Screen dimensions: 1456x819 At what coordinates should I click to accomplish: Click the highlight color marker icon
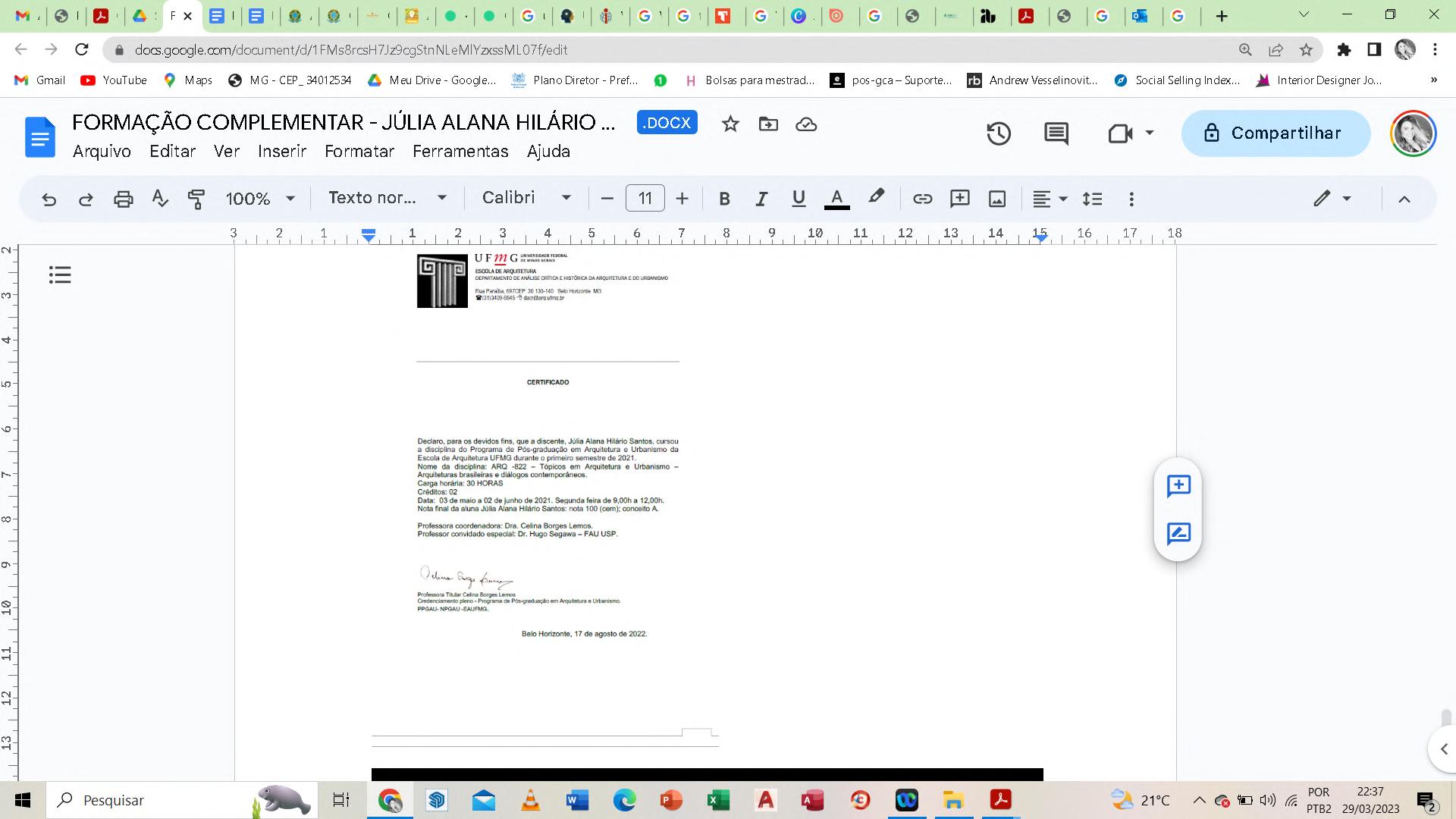click(x=876, y=197)
